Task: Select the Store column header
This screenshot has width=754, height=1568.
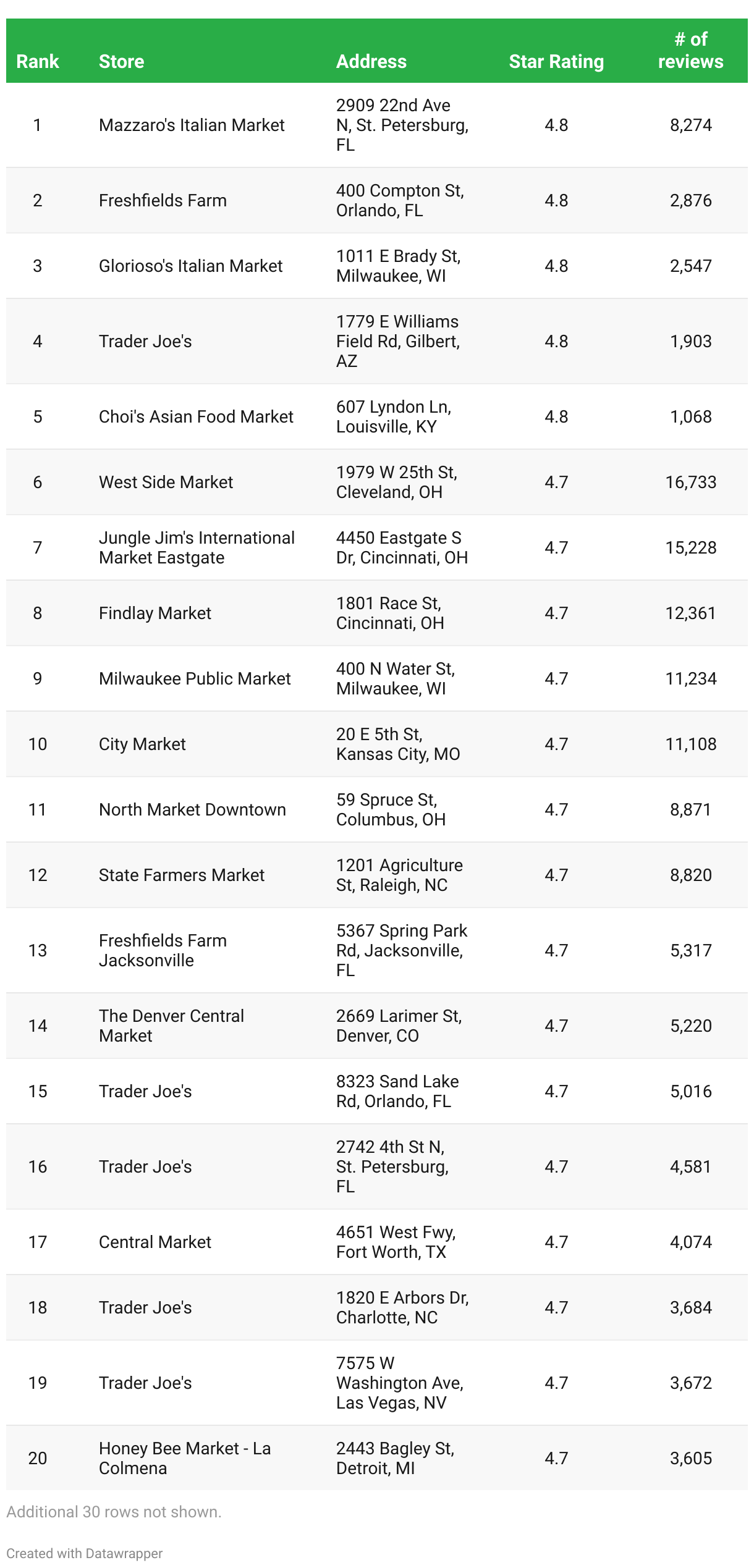Action: (x=121, y=61)
